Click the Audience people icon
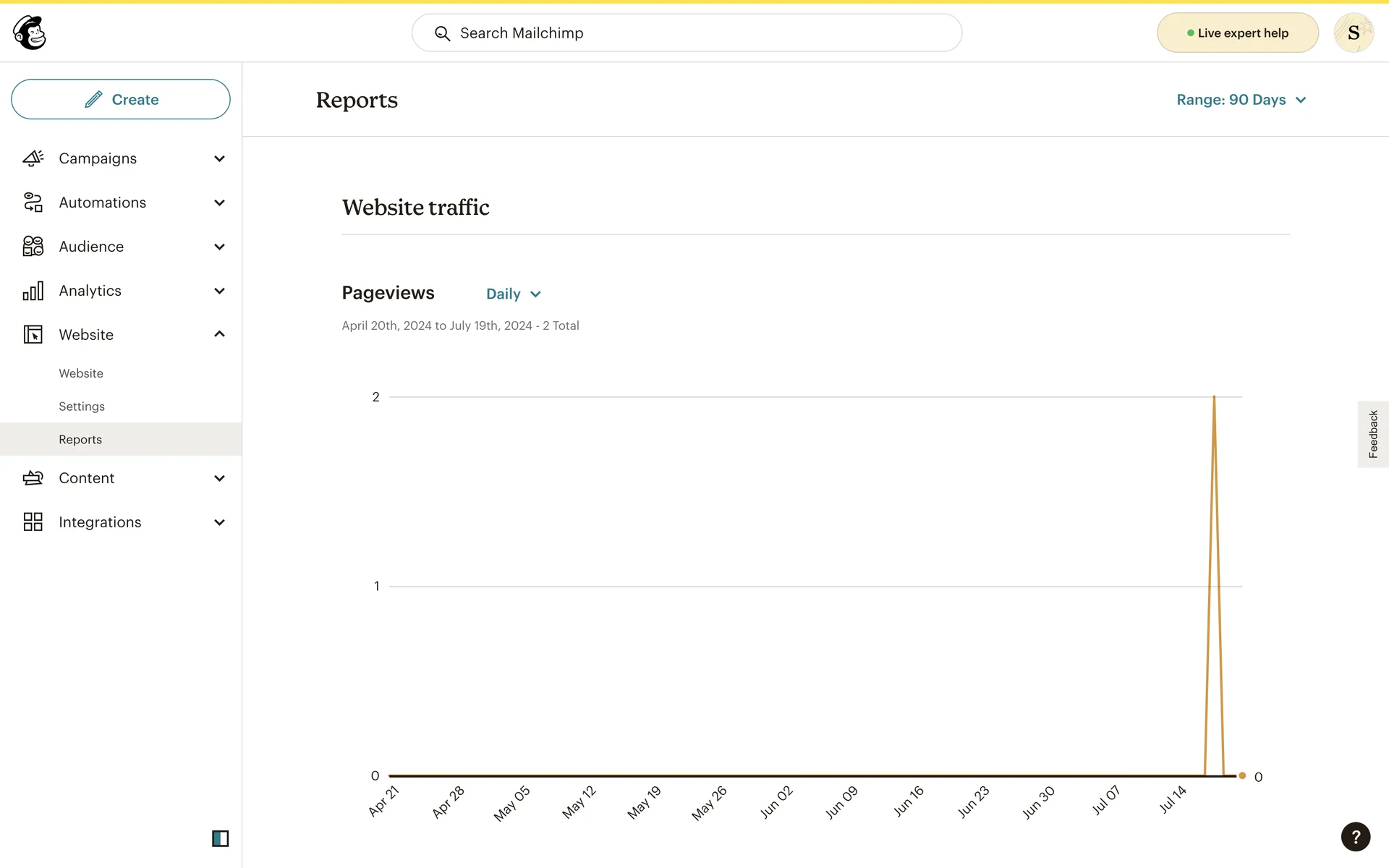The image size is (1389, 868). tap(33, 247)
